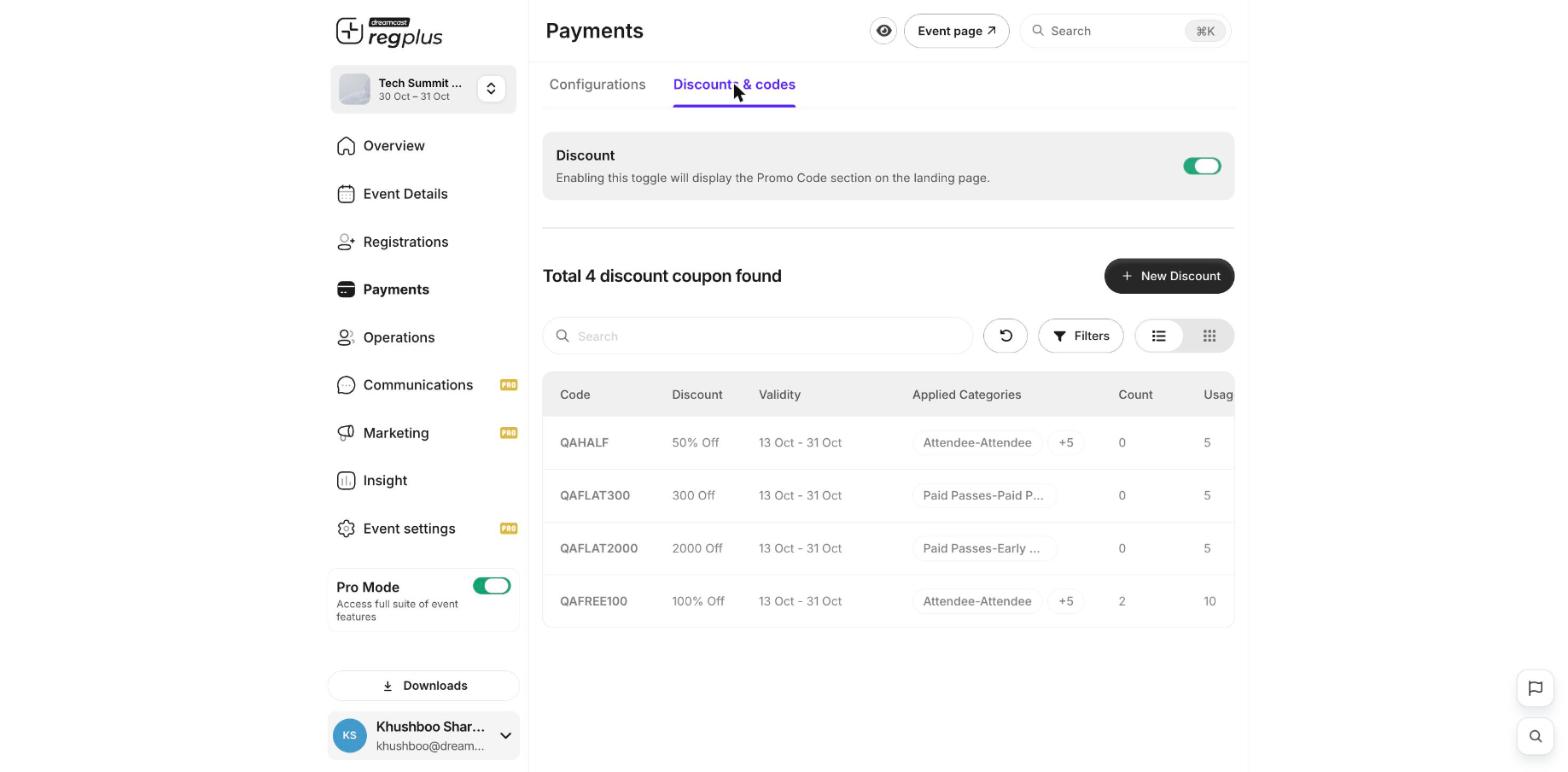
Task: Click the Operations icon
Action: click(x=346, y=337)
